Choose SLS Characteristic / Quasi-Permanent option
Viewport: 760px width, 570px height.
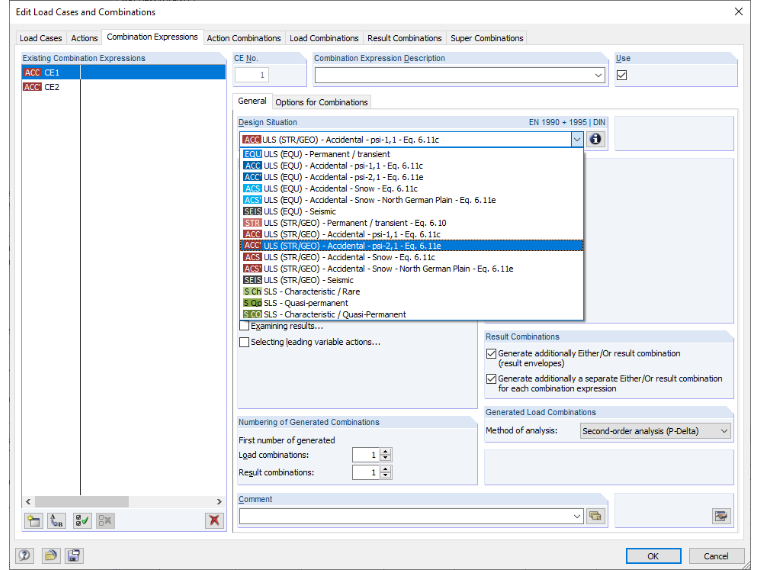click(x=412, y=315)
